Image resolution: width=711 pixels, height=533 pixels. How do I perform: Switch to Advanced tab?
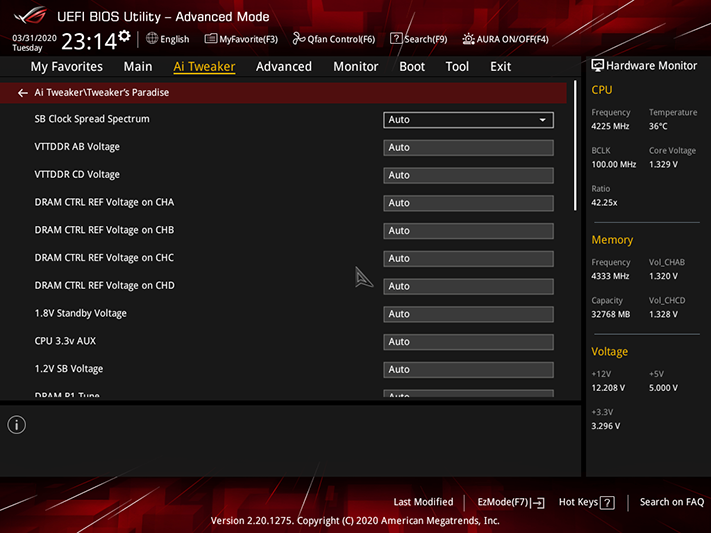coord(284,67)
